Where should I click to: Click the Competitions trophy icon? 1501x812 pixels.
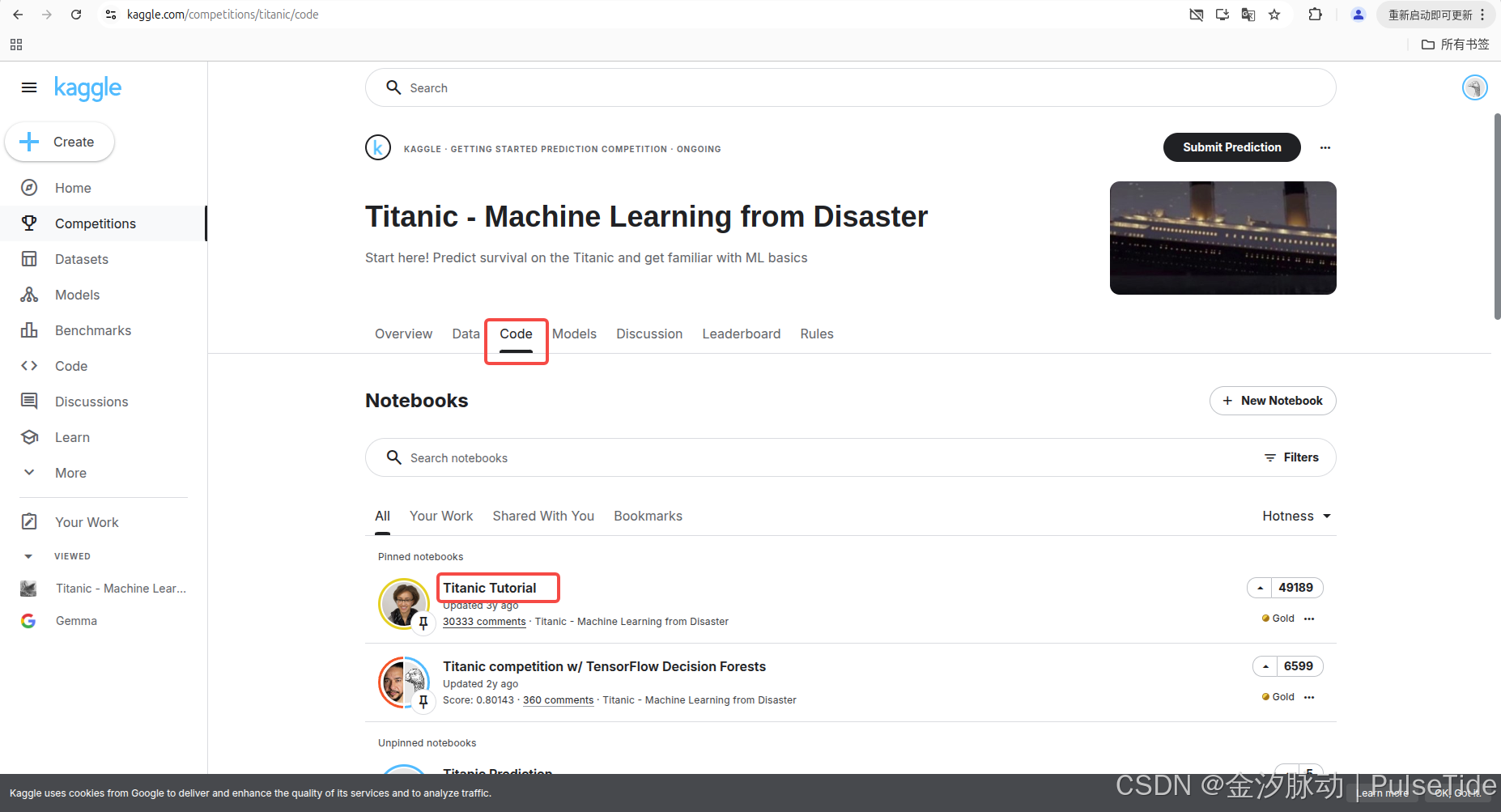coord(29,223)
